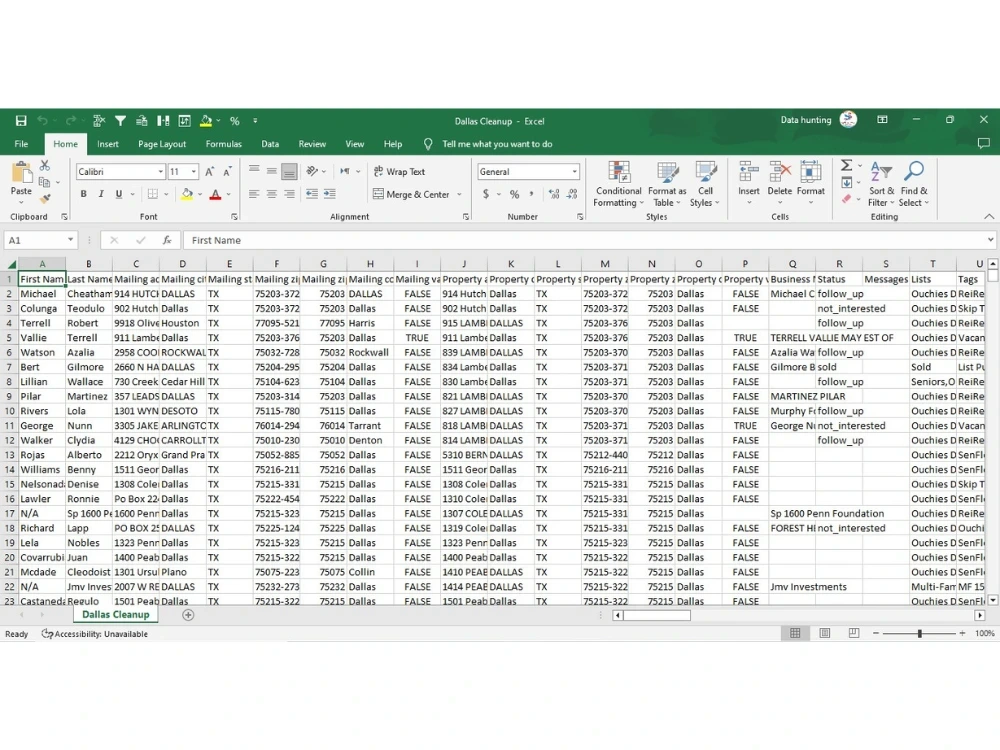Toggle Bottom Align
Viewport: 1000px width, 750px height.
(x=289, y=172)
